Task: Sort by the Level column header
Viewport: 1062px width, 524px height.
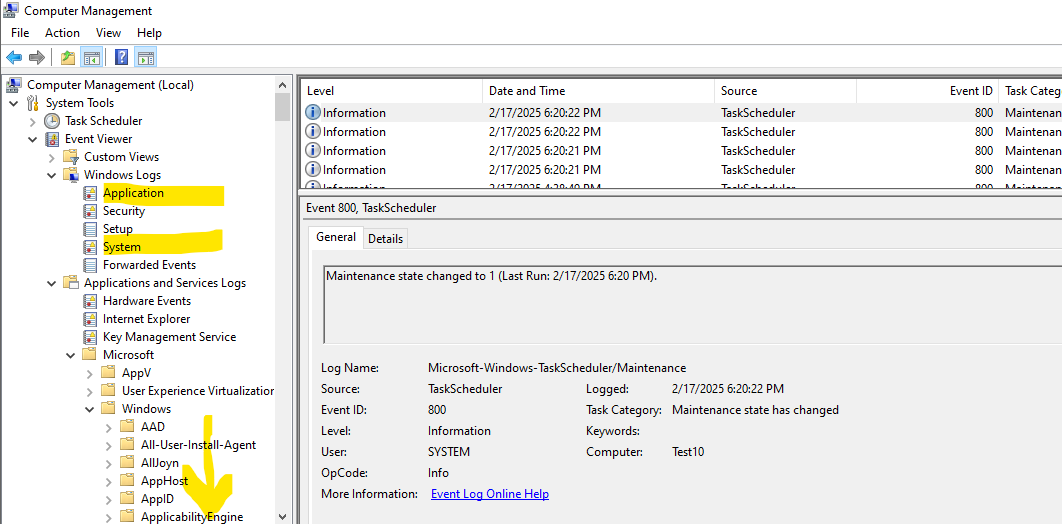Action: tap(391, 91)
